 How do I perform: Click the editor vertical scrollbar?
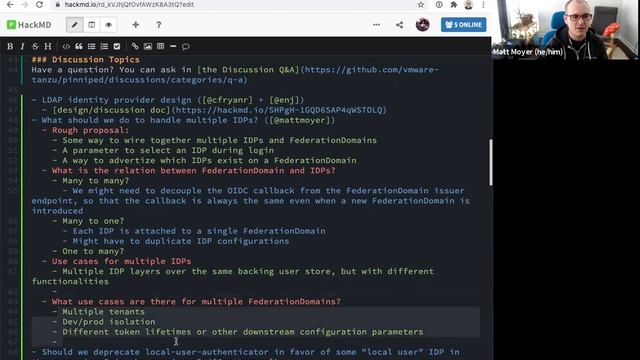tap(490, 162)
